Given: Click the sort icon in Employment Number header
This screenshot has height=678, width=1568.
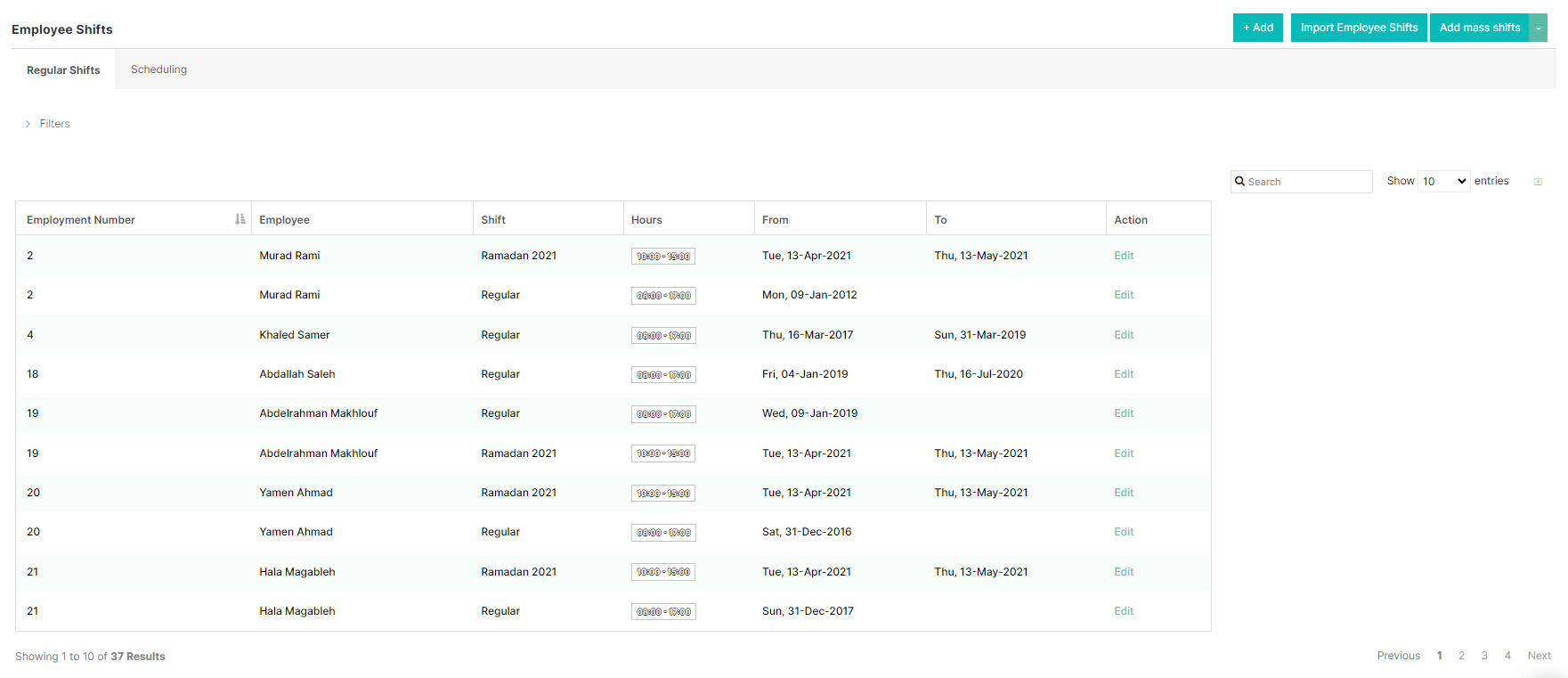Looking at the screenshot, I should click(x=240, y=219).
